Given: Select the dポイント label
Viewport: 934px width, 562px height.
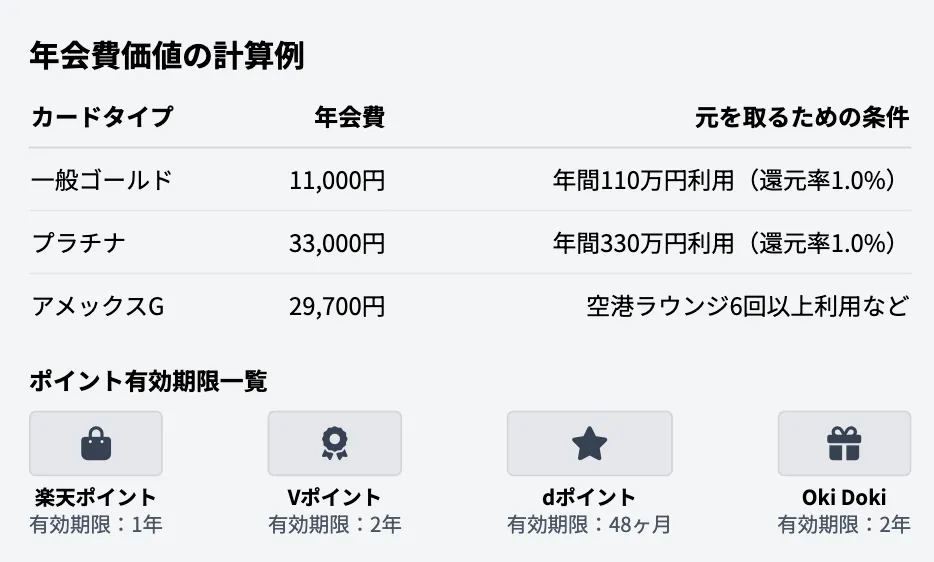Looking at the screenshot, I should pyautogui.click(x=589, y=497).
